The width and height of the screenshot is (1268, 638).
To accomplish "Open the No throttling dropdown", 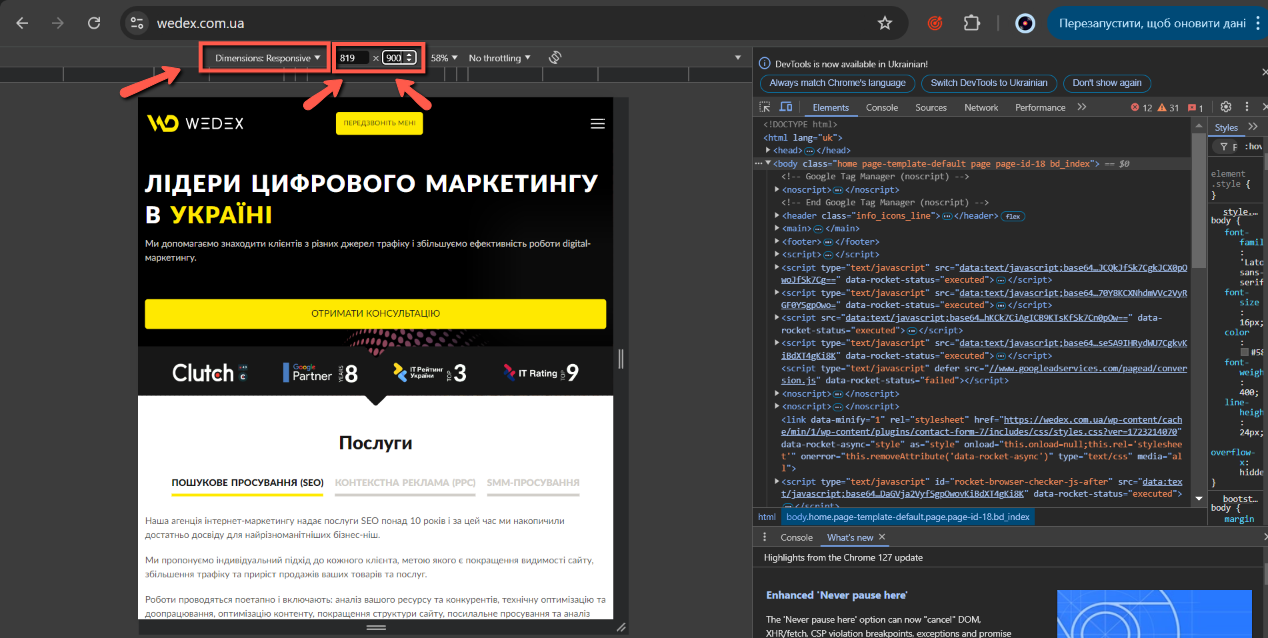I will tap(500, 58).
